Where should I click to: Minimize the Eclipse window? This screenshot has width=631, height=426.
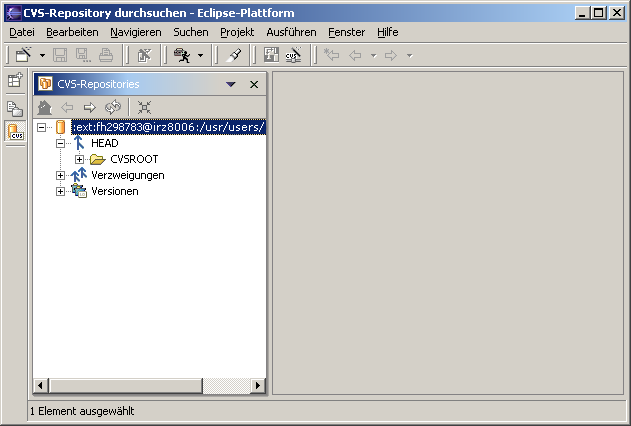point(582,13)
